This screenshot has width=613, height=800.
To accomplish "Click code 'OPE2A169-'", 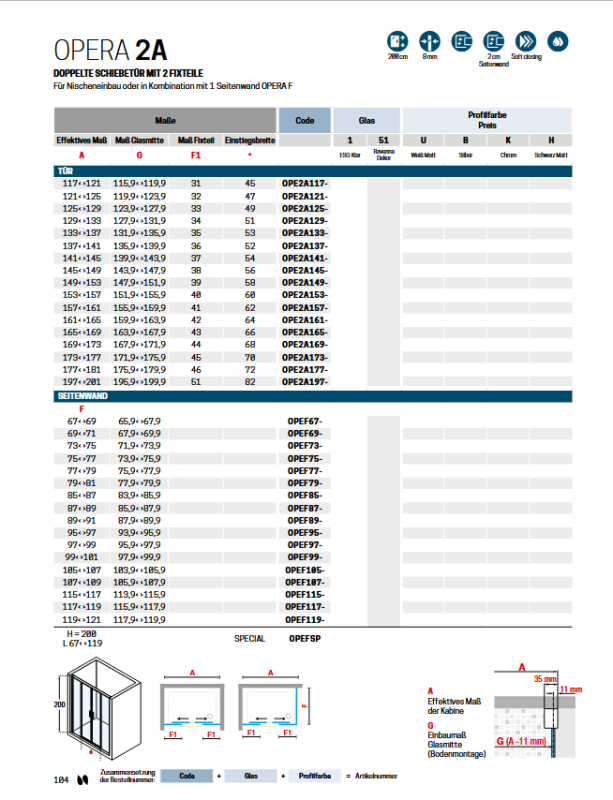I will point(305,344).
